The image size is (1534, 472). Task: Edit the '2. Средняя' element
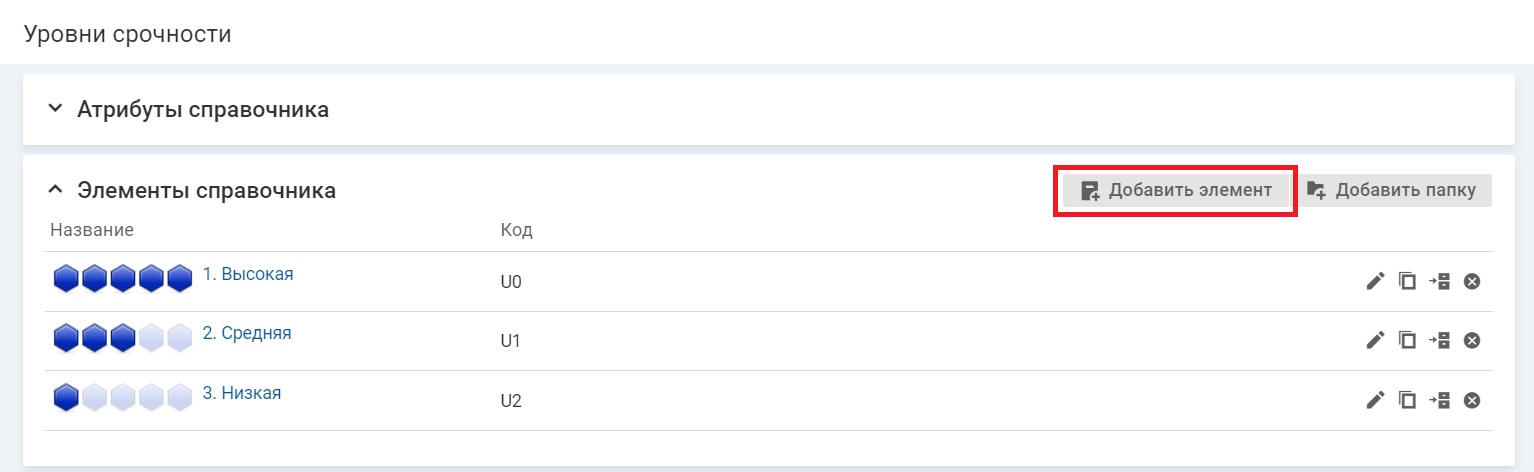tap(1375, 341)
